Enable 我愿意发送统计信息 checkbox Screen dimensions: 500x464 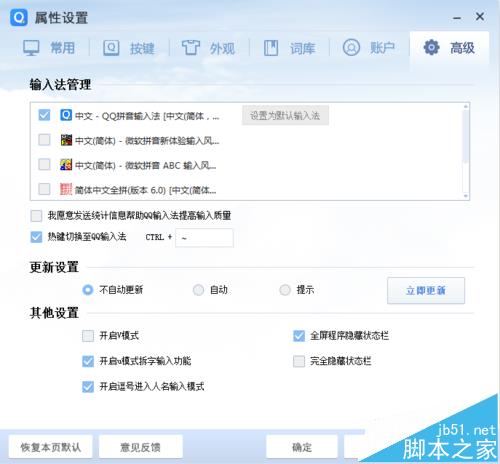(x=36, y=216)
